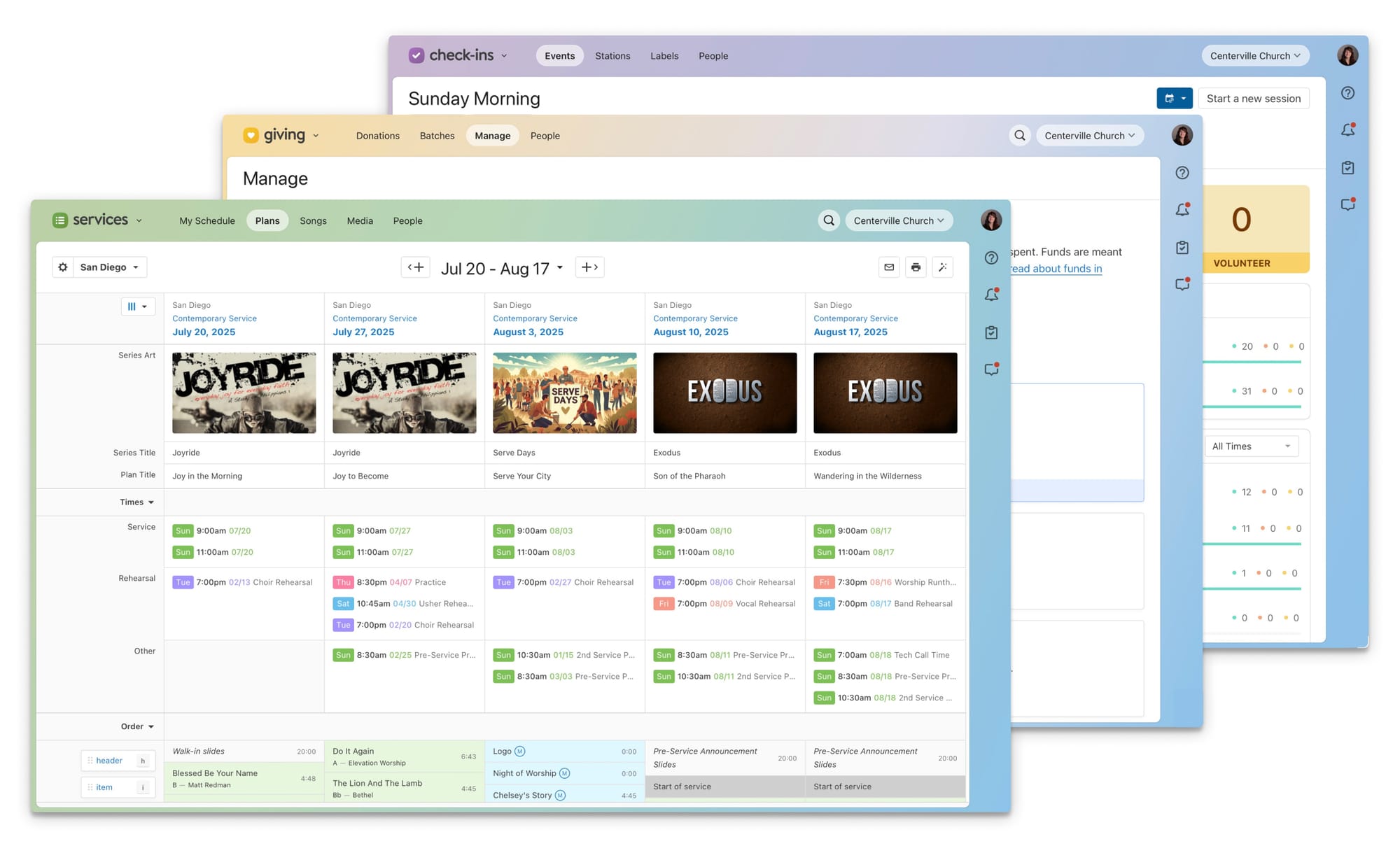Open the tasks clipboard icon in the sidebar
This screenshot has width=1400, height=860.
(991, 332)
